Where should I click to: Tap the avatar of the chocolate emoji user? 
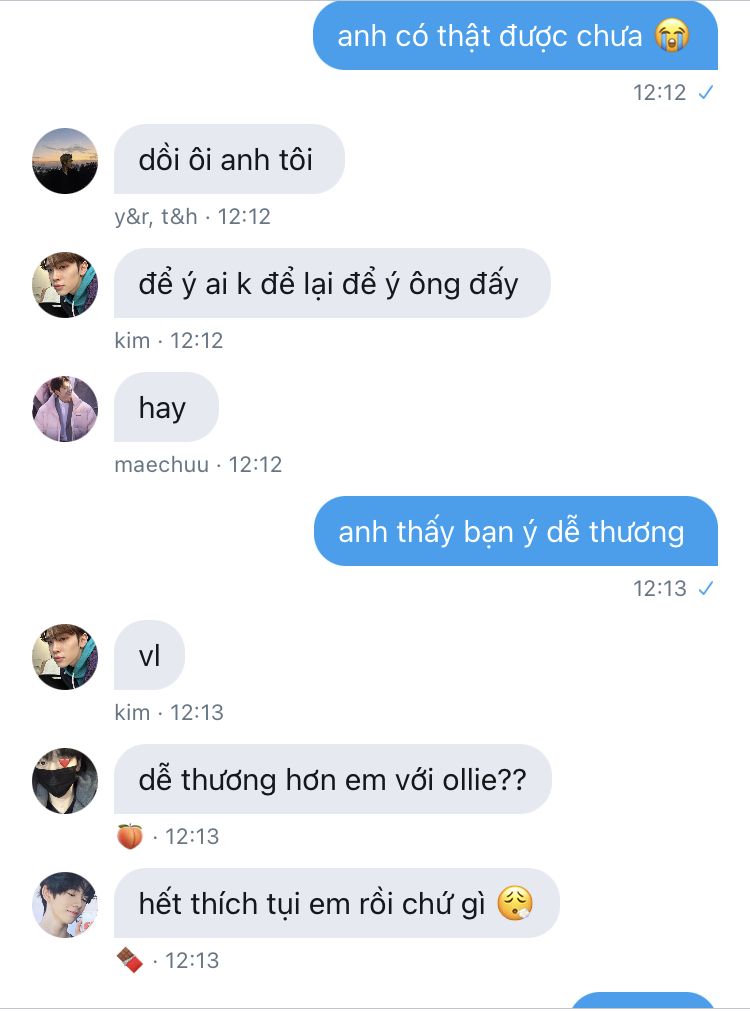[x=65, y=905]
